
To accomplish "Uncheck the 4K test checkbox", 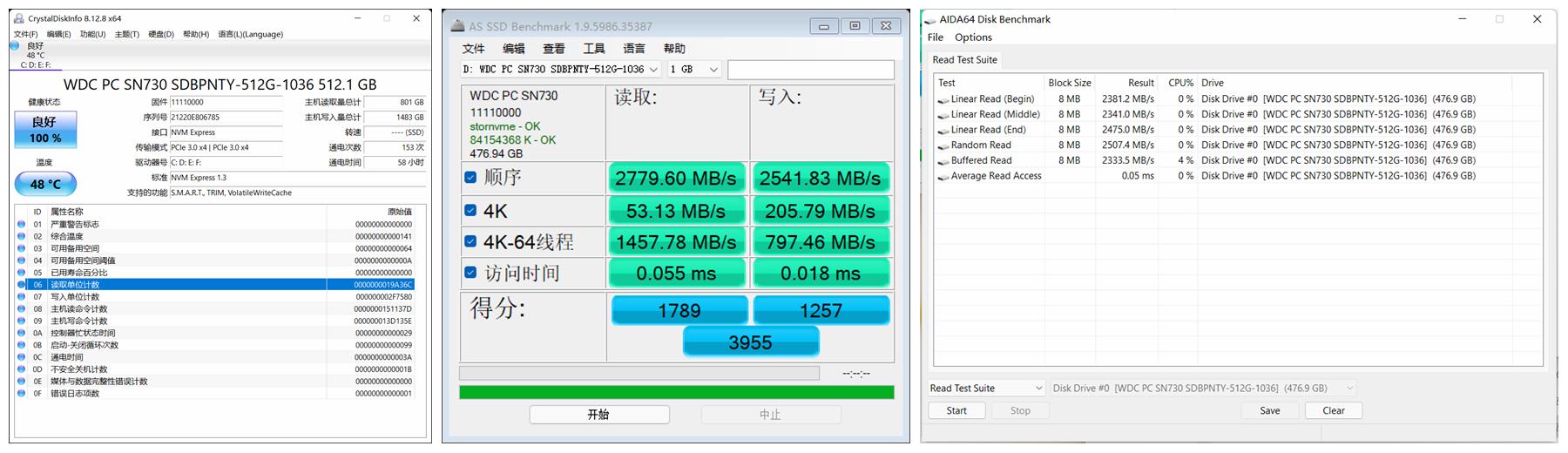I will (470, 210).
